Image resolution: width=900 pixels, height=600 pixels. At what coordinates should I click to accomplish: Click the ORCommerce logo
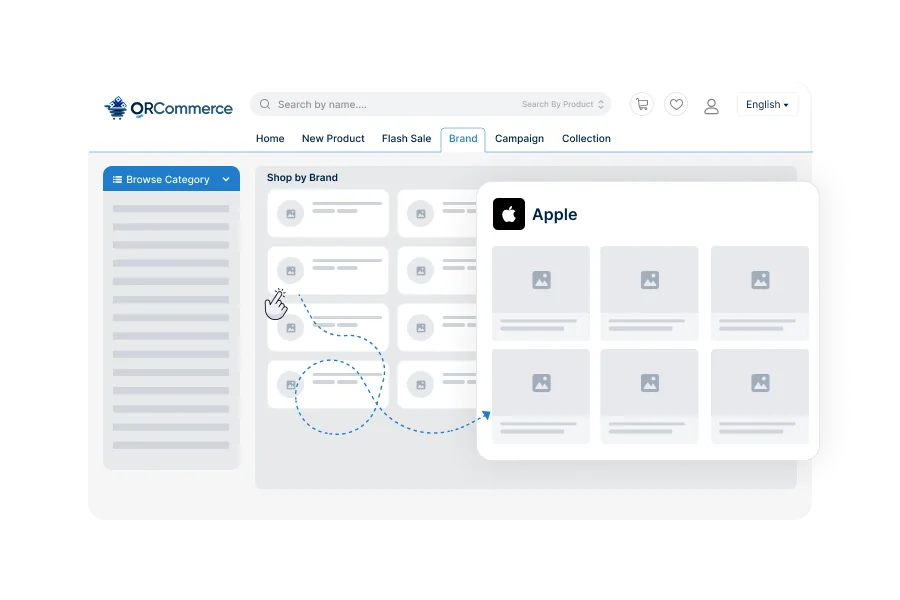pos(168,107)
